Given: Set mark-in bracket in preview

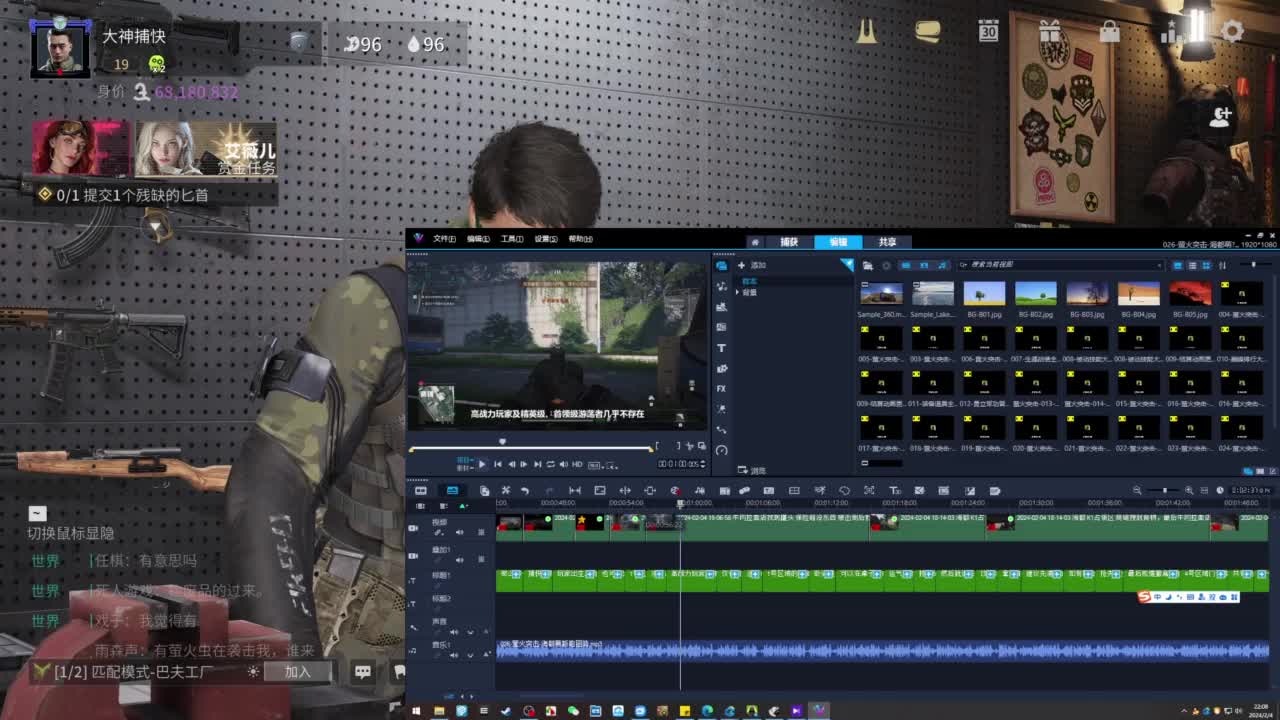Looking at the screenshot, I should coord(658,446).
